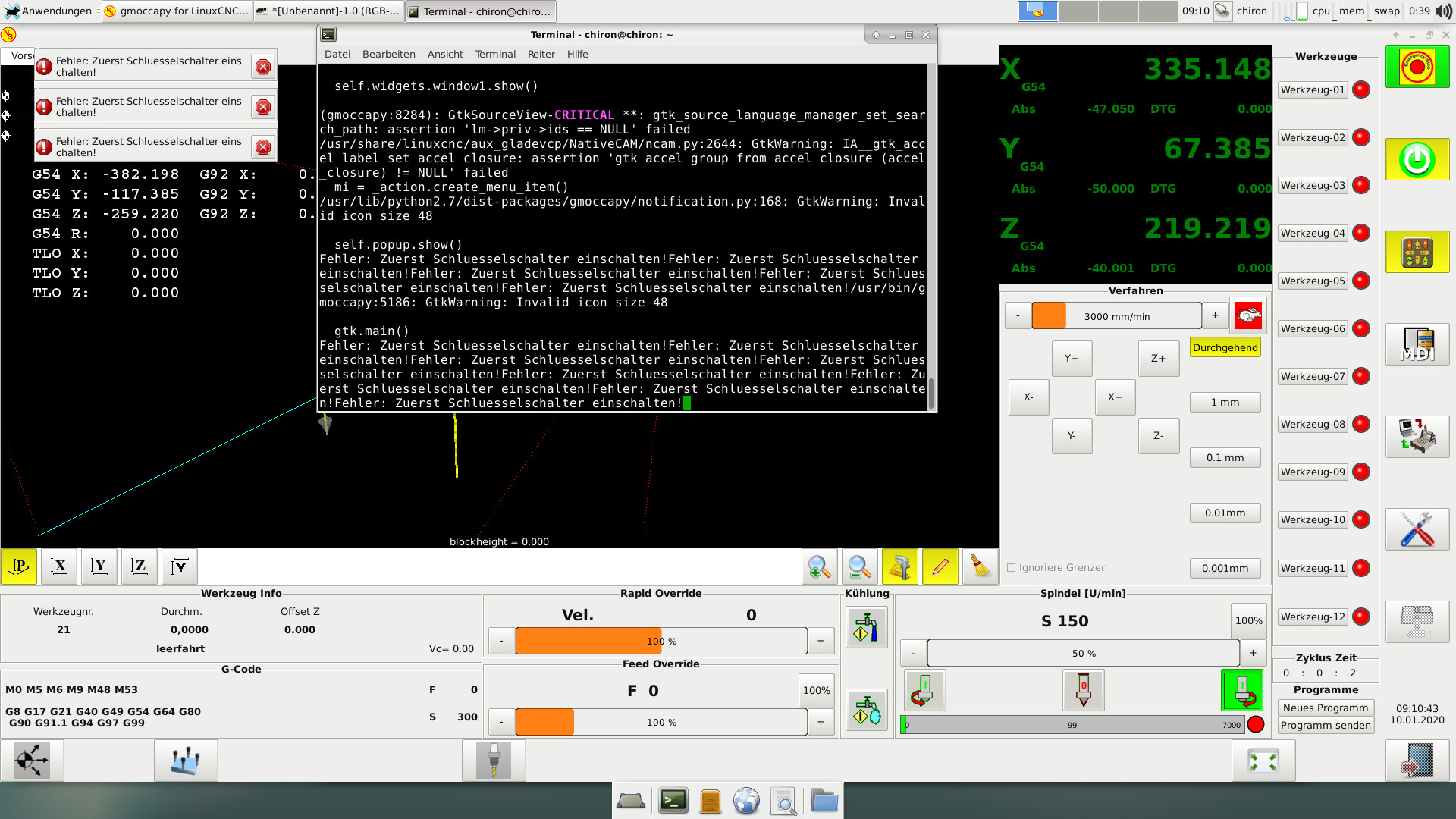
Task: Select Z view icon
Action: point(140,566)
